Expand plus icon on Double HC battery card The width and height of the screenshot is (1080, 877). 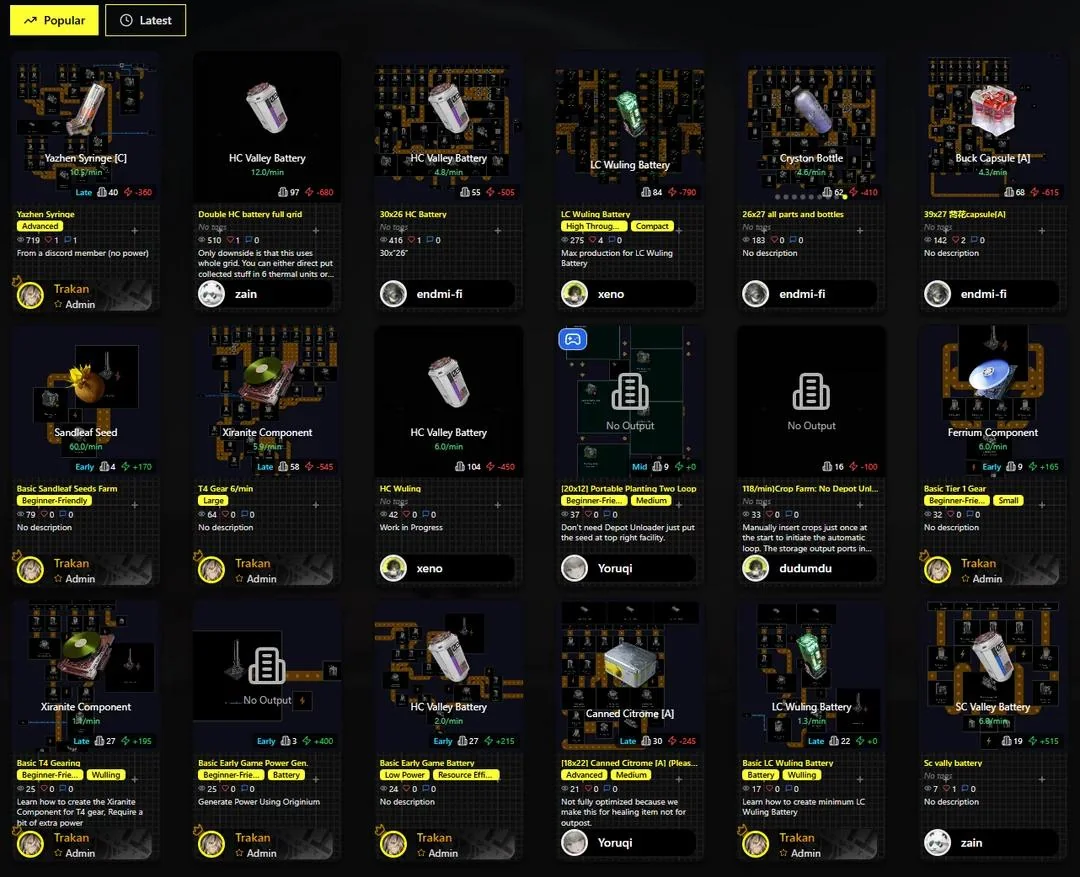point(315,230)
